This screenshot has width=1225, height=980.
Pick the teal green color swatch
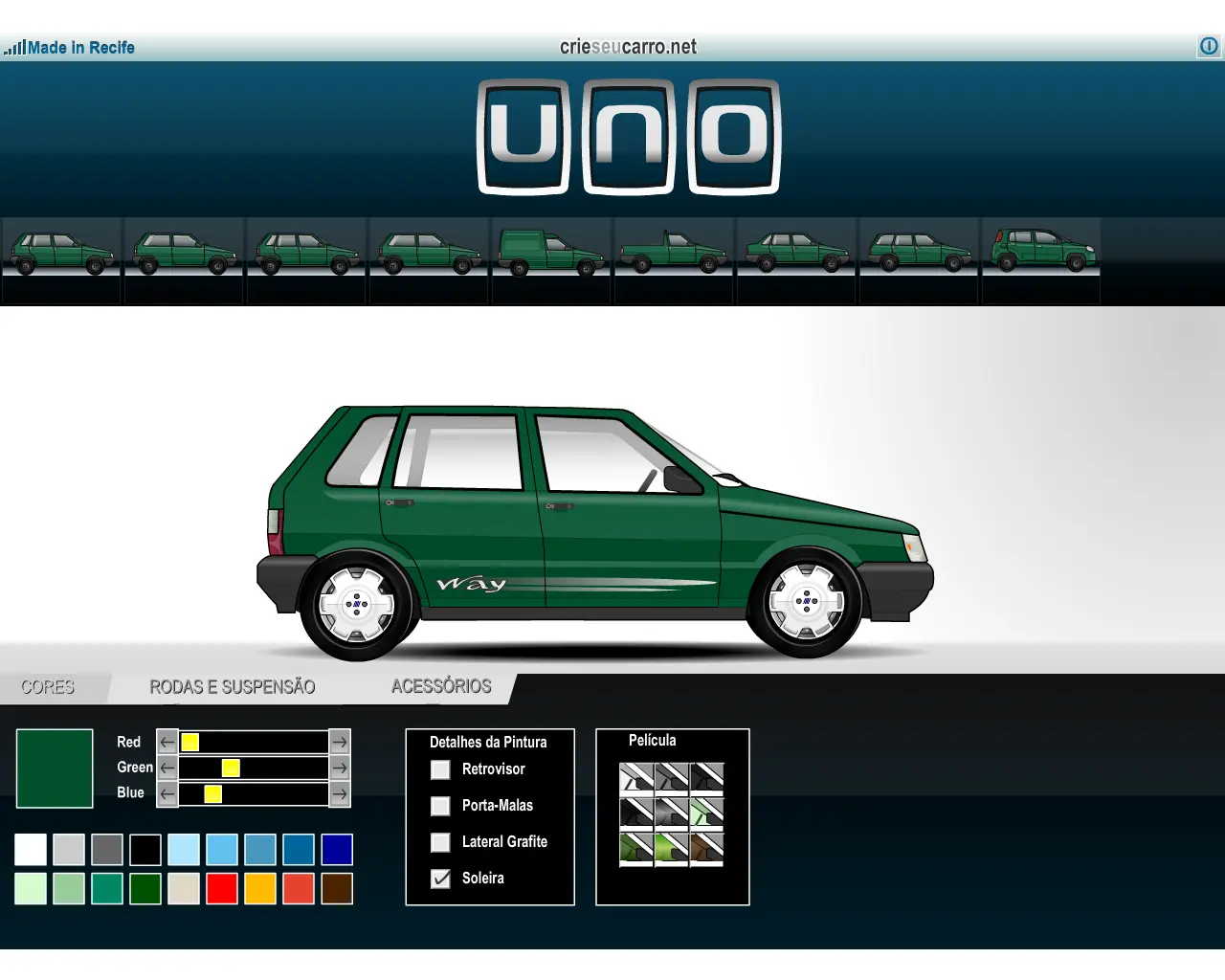(x=107, y=888)
